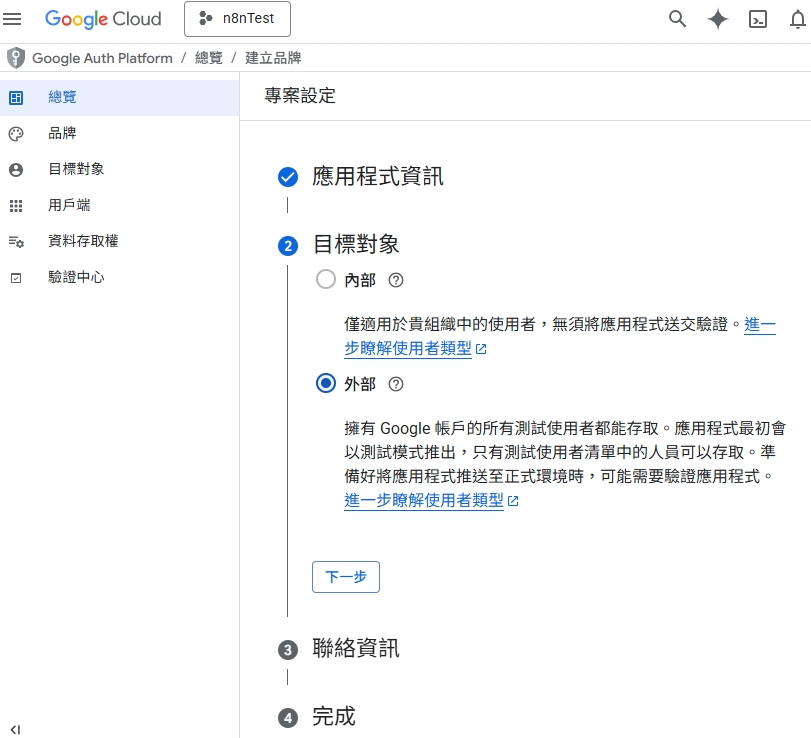Open 進一步瞭解使用者類型 link under 外部

pos(424,500)
